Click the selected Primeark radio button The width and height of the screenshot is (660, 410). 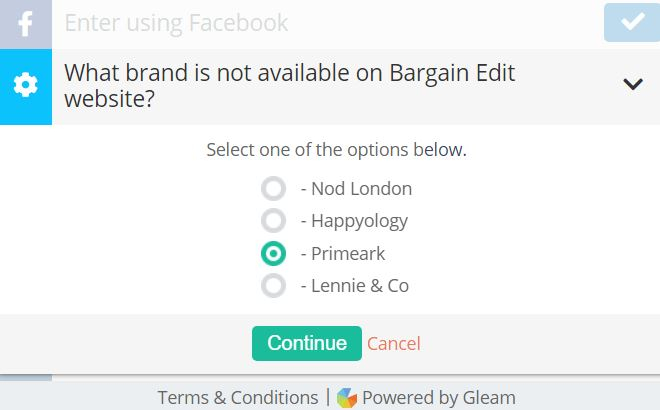(273, 253)
